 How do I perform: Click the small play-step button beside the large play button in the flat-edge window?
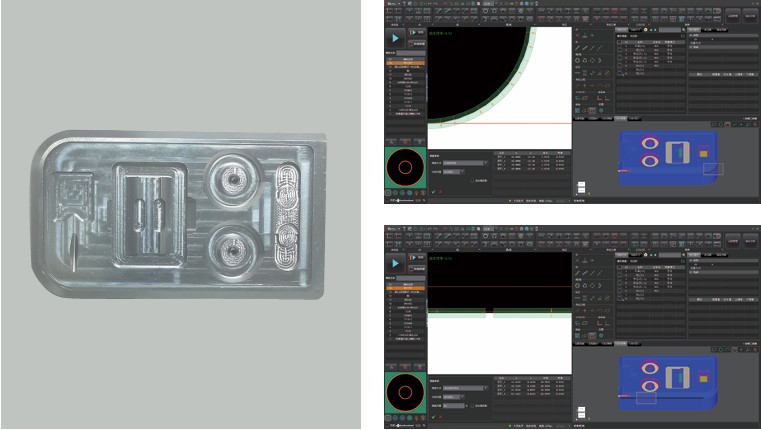[x=416, y=257]
